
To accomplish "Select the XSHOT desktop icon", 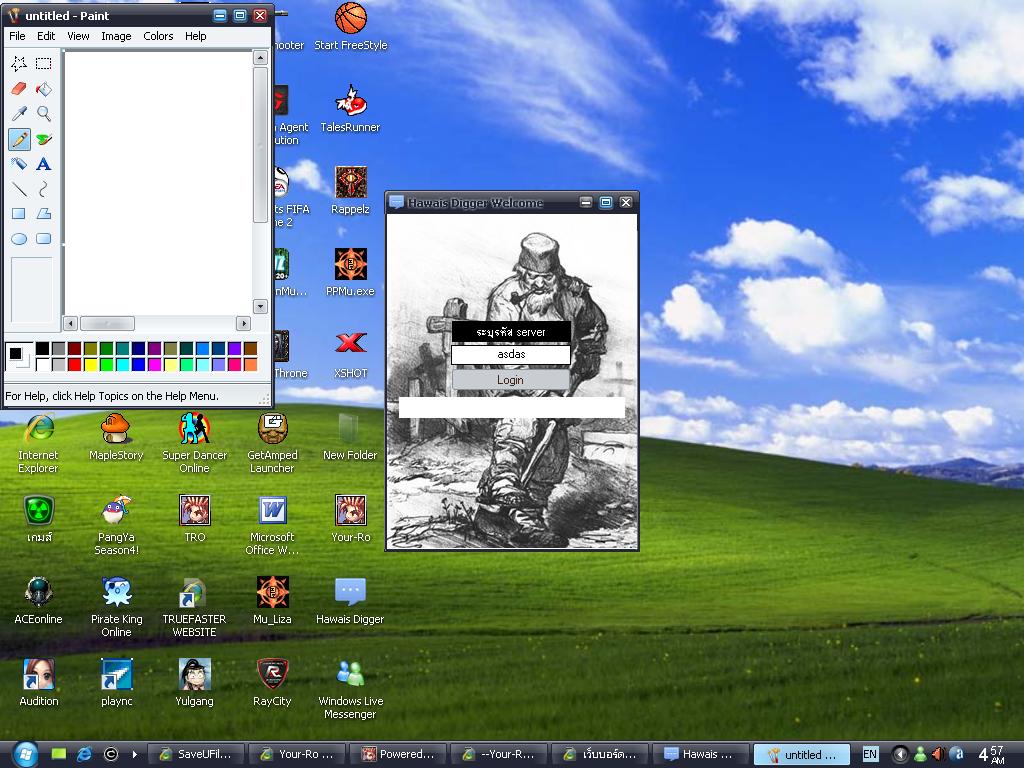I will 351,355.
